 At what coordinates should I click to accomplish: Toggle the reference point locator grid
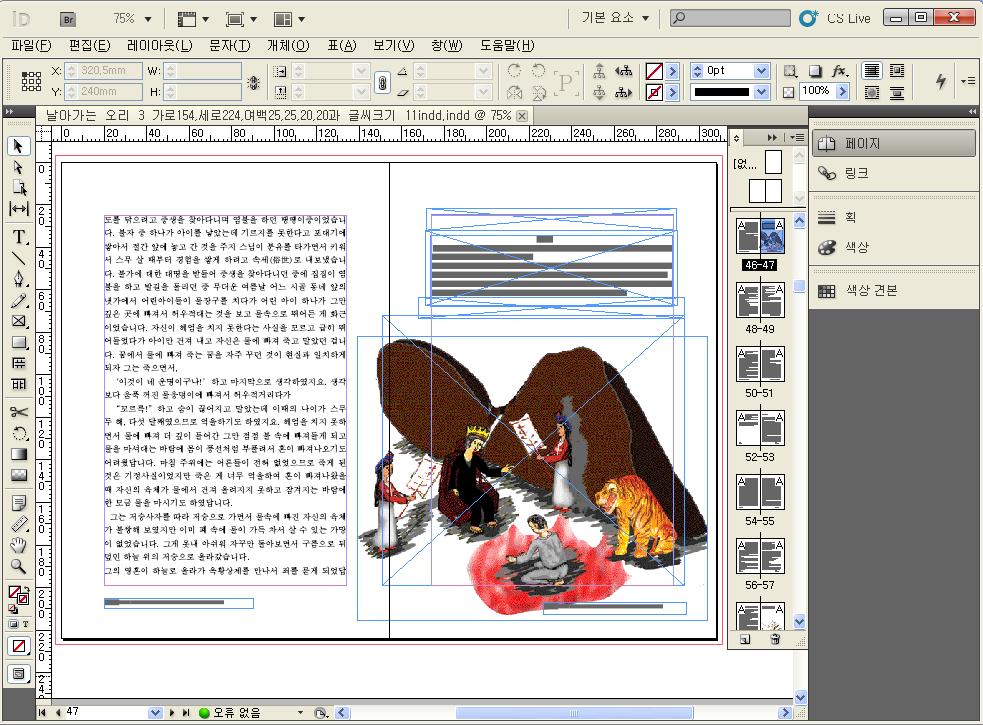(x=31, y=81)
